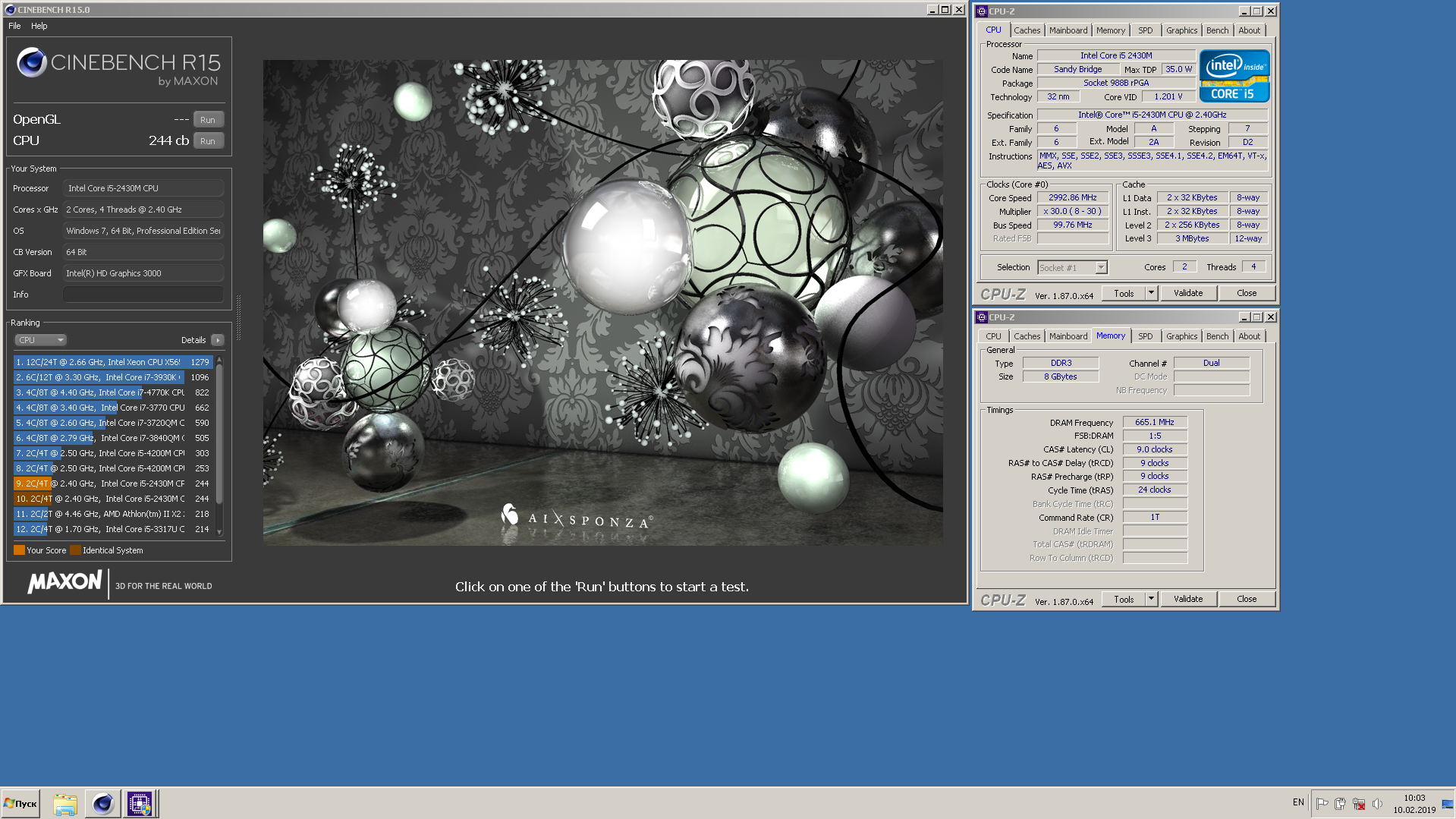The width and height of the screenshot is (1456, 819).
Task: Switch to CPU tab in lower CPU-Z
Action: pyautogui.click(x=993, y=336)
